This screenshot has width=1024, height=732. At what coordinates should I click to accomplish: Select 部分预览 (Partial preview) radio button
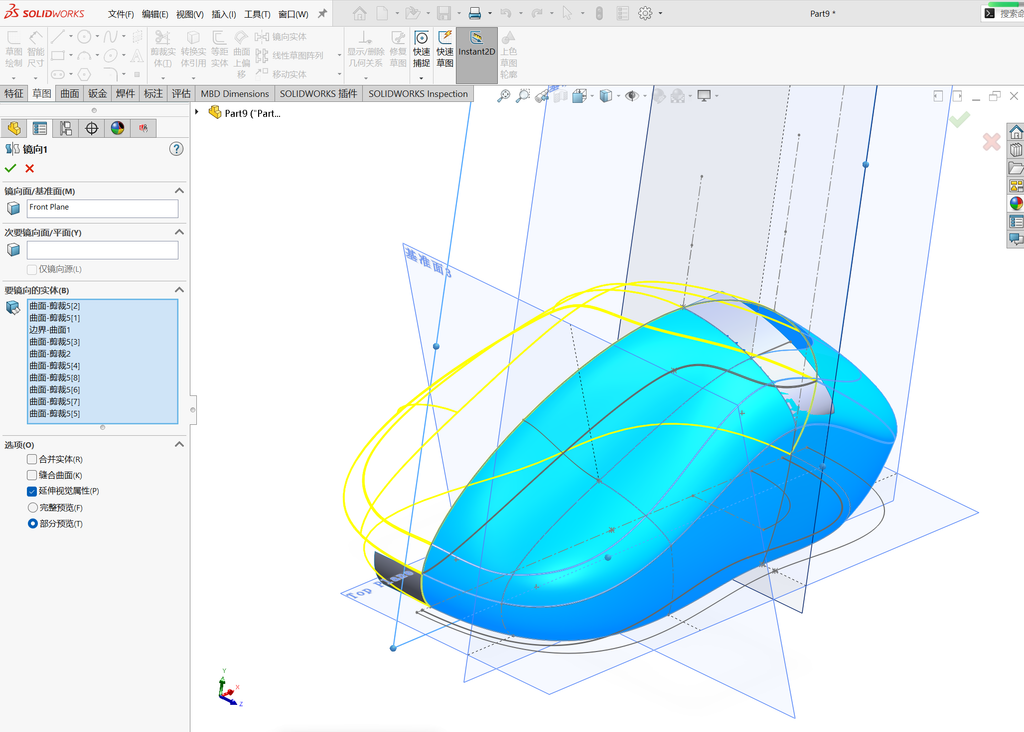pos(33,524)
